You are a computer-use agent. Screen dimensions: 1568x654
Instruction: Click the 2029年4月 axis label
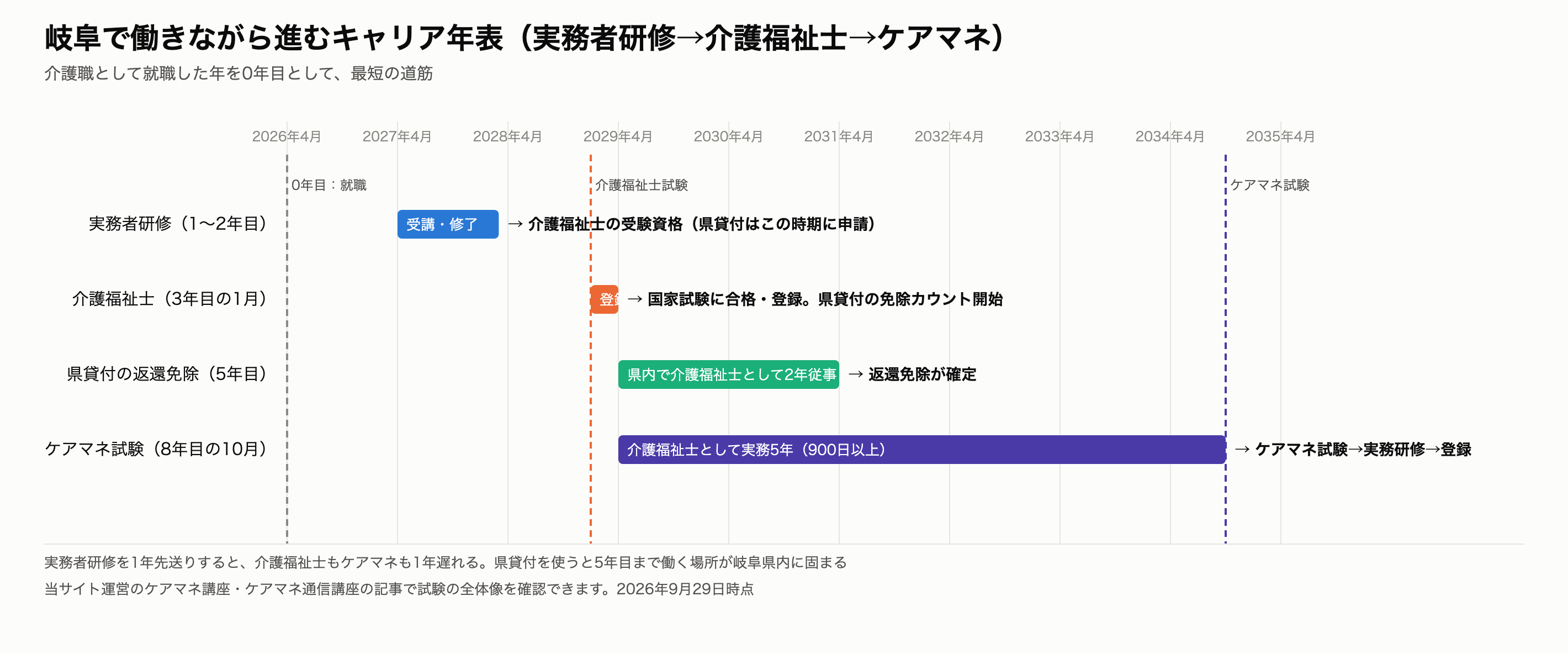(618, 136)
